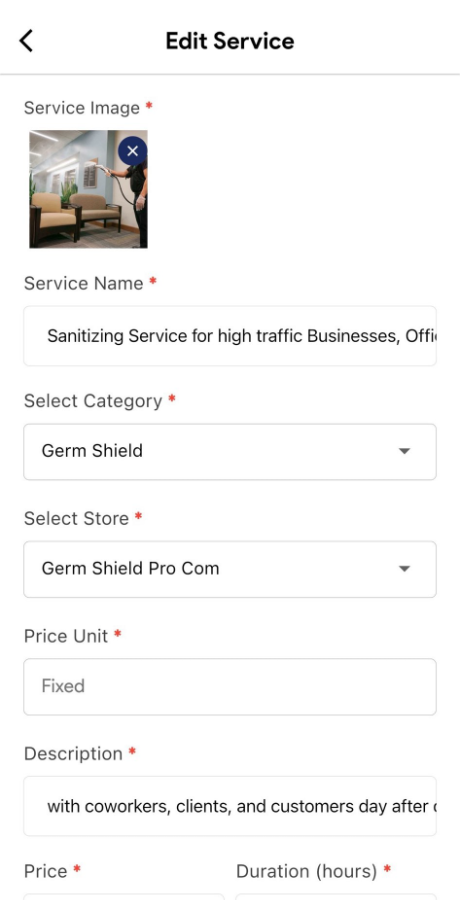Click the Select Store label
Viewport: 460px width, 900px height.
[76, 518]
